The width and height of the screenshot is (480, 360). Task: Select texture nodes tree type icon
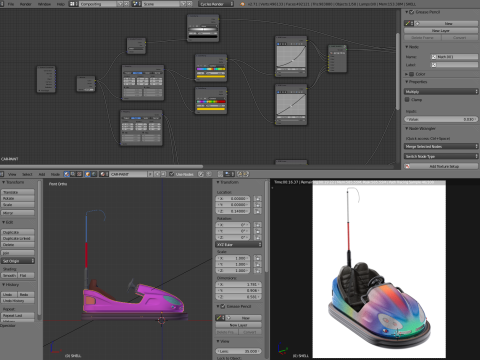pos(79,174)
